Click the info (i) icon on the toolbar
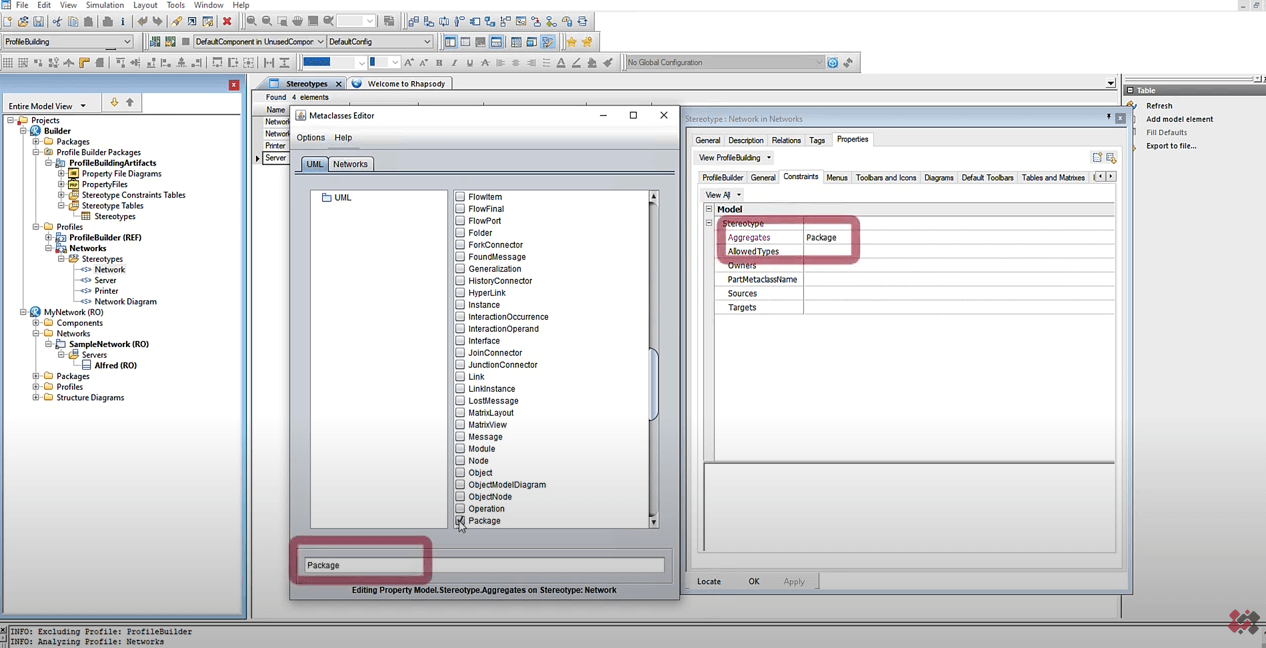The image size is (1266, 648). coord(123,21)
